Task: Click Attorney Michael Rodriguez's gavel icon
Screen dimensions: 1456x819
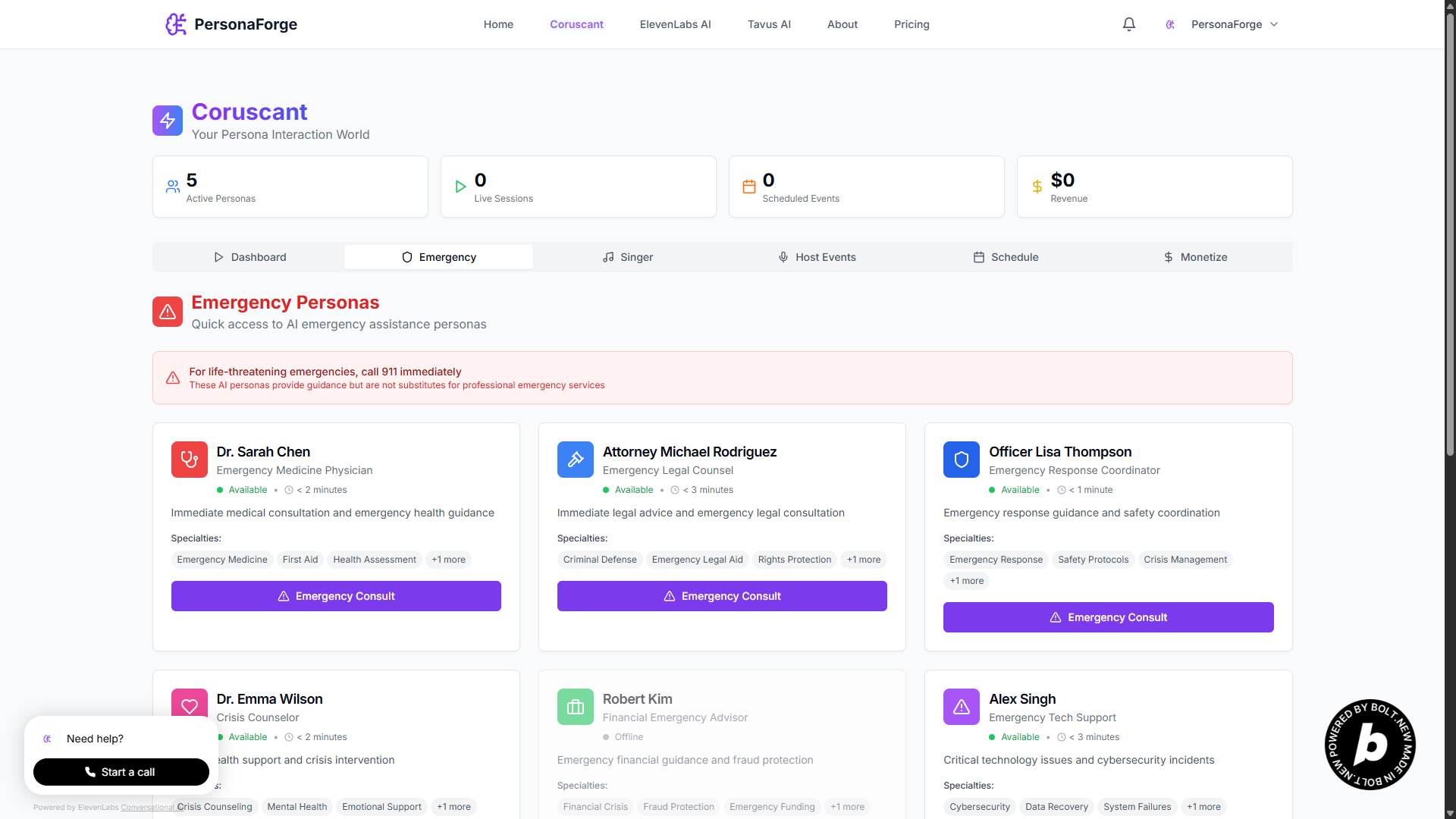Action: tap(575, 460)
